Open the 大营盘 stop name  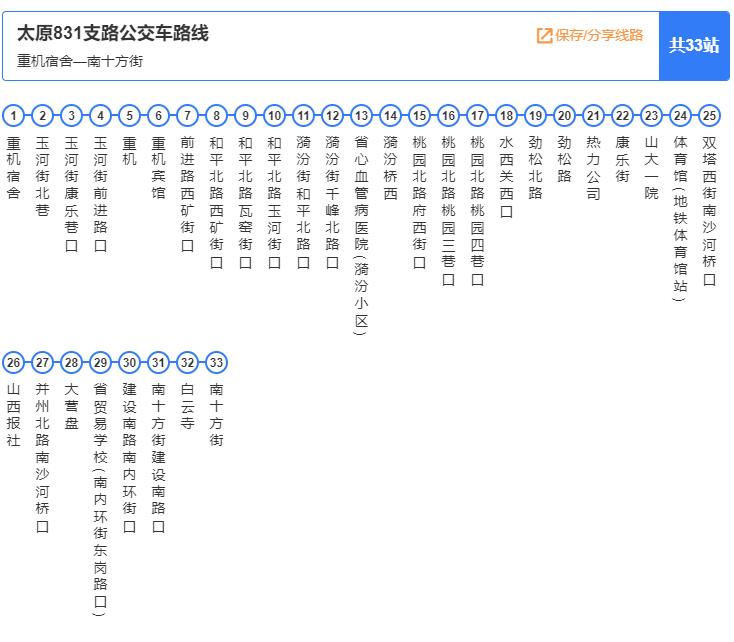(x=72, y=406)
